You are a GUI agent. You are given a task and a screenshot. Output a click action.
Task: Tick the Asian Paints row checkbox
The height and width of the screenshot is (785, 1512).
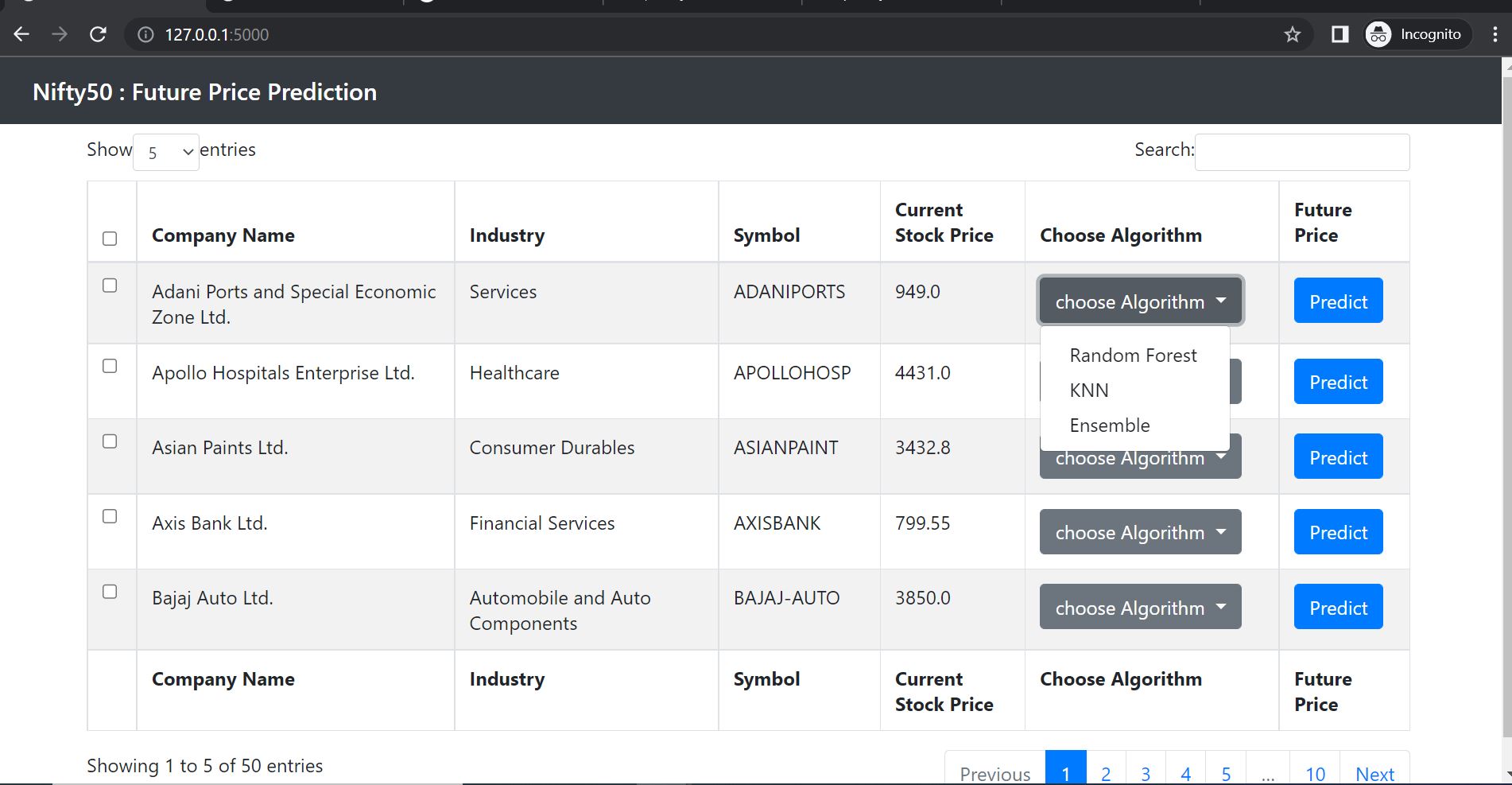click(x=110, y=441)
